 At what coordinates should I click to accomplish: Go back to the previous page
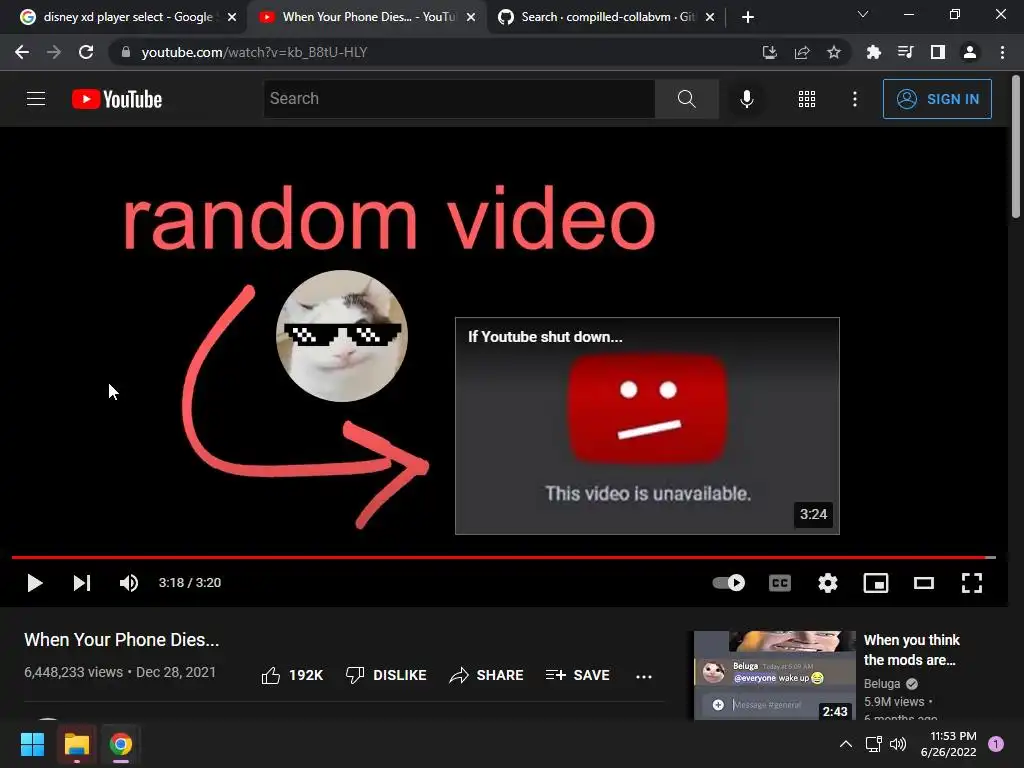click(x=22, y=52)
